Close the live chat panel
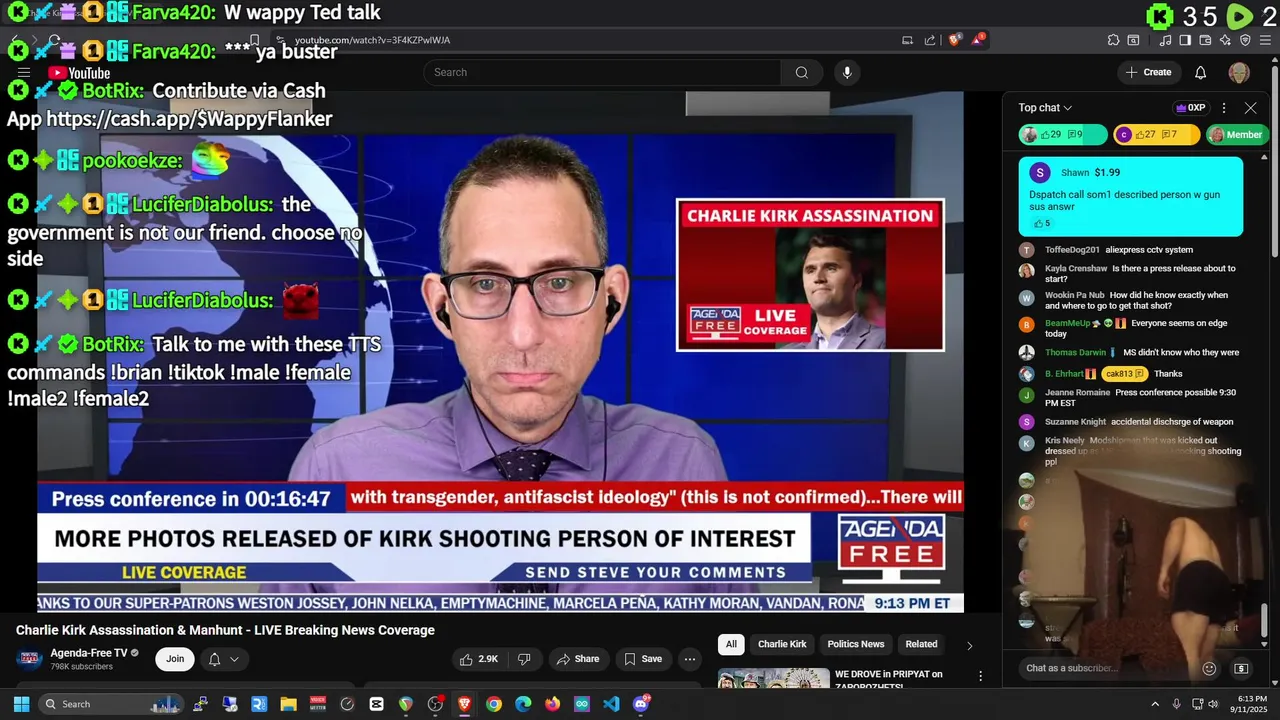The image size is (1280, 720). coord(1250,108)
